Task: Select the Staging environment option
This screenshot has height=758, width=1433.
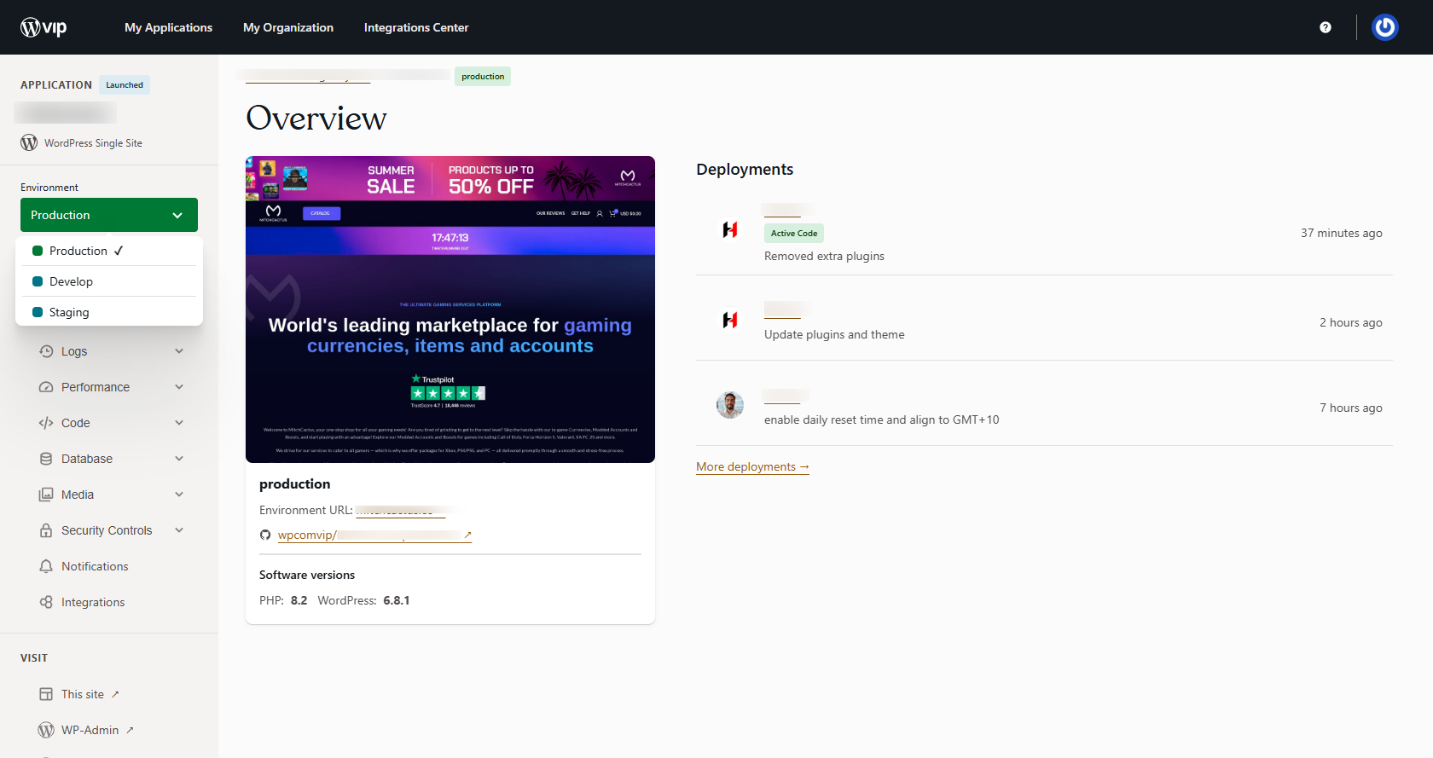Action: [69, 312]
